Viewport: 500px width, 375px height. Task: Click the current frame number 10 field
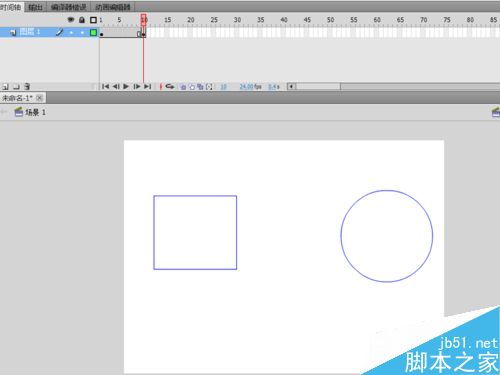coord(223,87)
